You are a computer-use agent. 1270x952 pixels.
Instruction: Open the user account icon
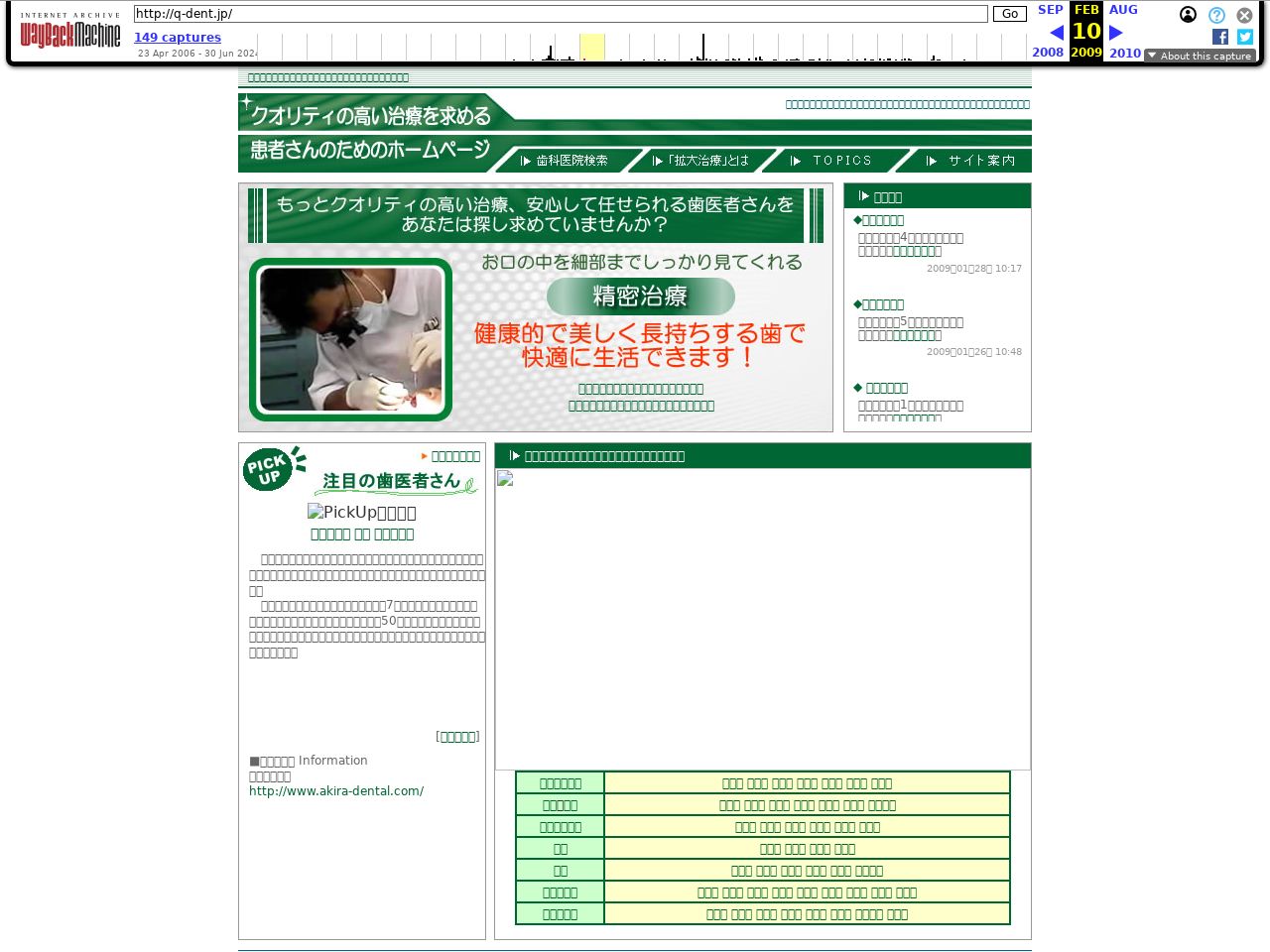(1188, 15)
